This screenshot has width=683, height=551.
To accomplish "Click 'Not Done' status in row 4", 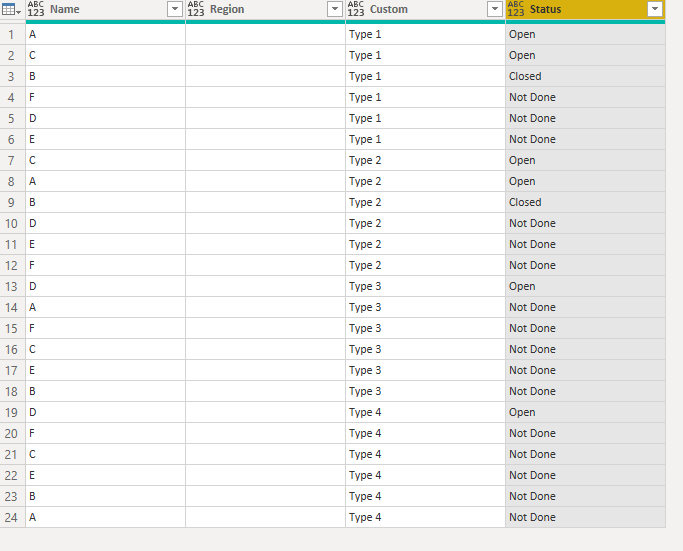I will [585, 97].
